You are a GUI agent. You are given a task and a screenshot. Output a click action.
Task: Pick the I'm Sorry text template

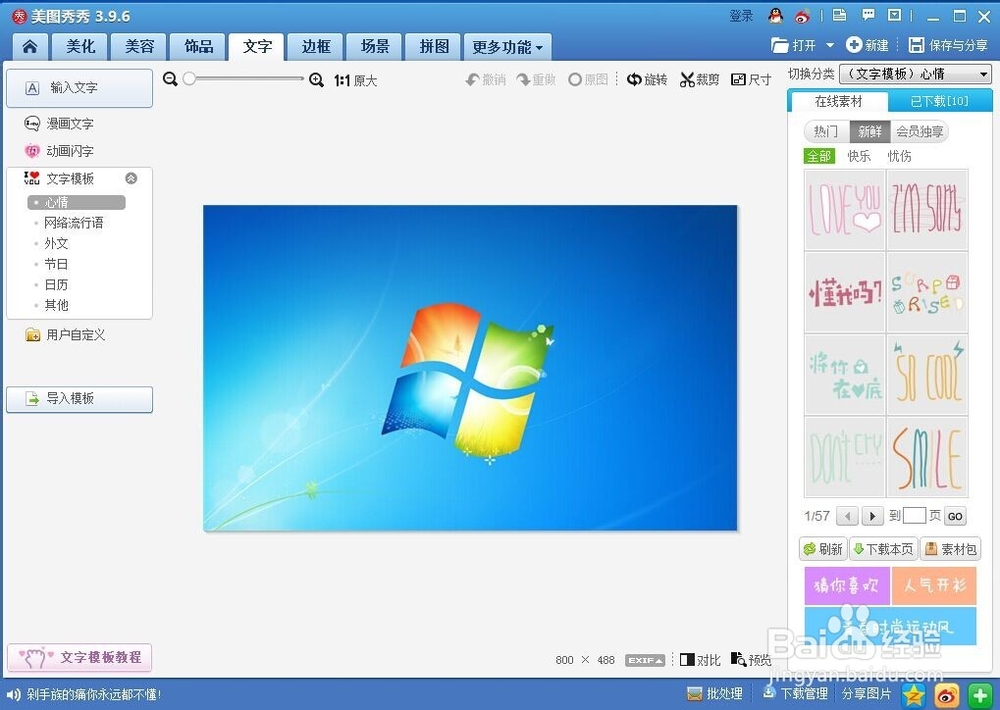click(x=927, y=209)
